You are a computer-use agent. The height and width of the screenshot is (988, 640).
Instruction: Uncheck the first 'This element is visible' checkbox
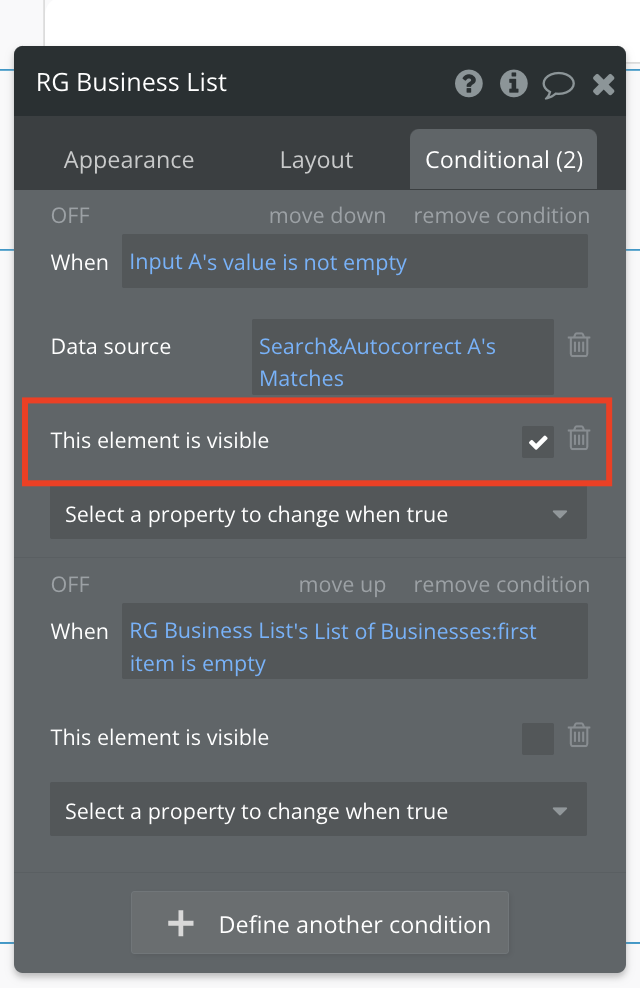click(x=538, y=442)
